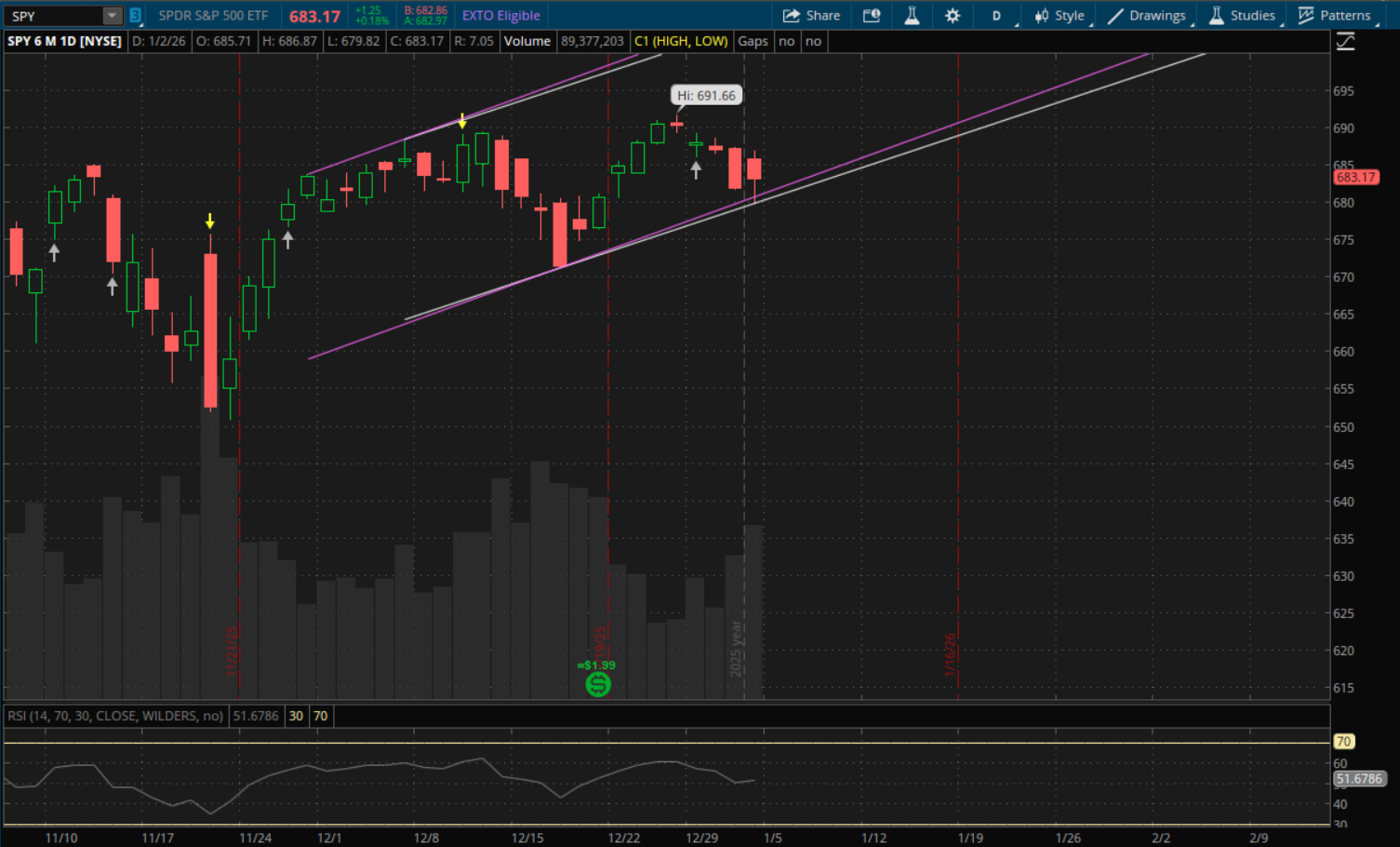This screenshot has height=847, width=1400.
Task: Open the Studies menu
Action: 1242,16
